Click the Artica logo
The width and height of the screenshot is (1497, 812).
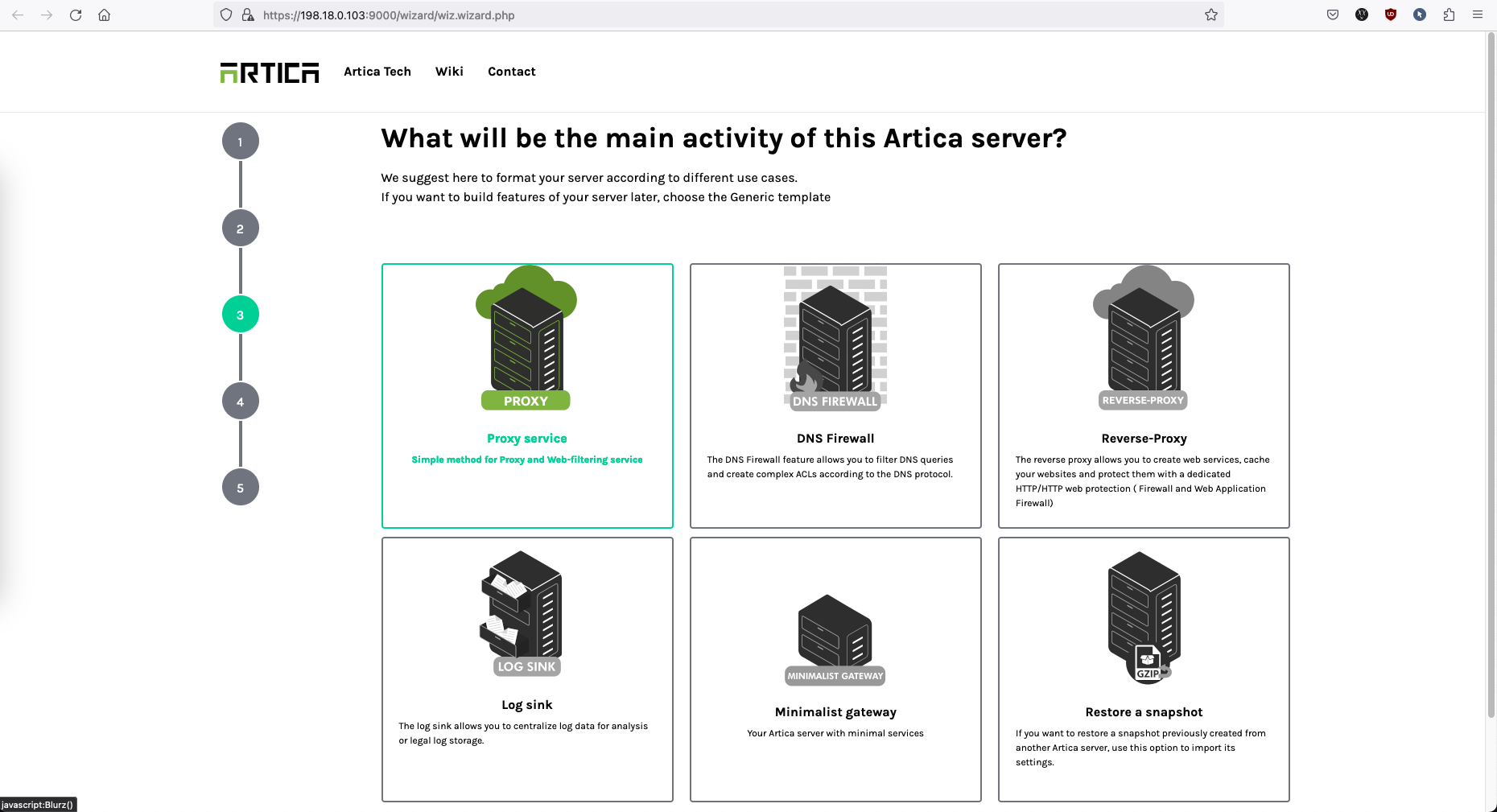pyautogui.click(x=270, y=72)
